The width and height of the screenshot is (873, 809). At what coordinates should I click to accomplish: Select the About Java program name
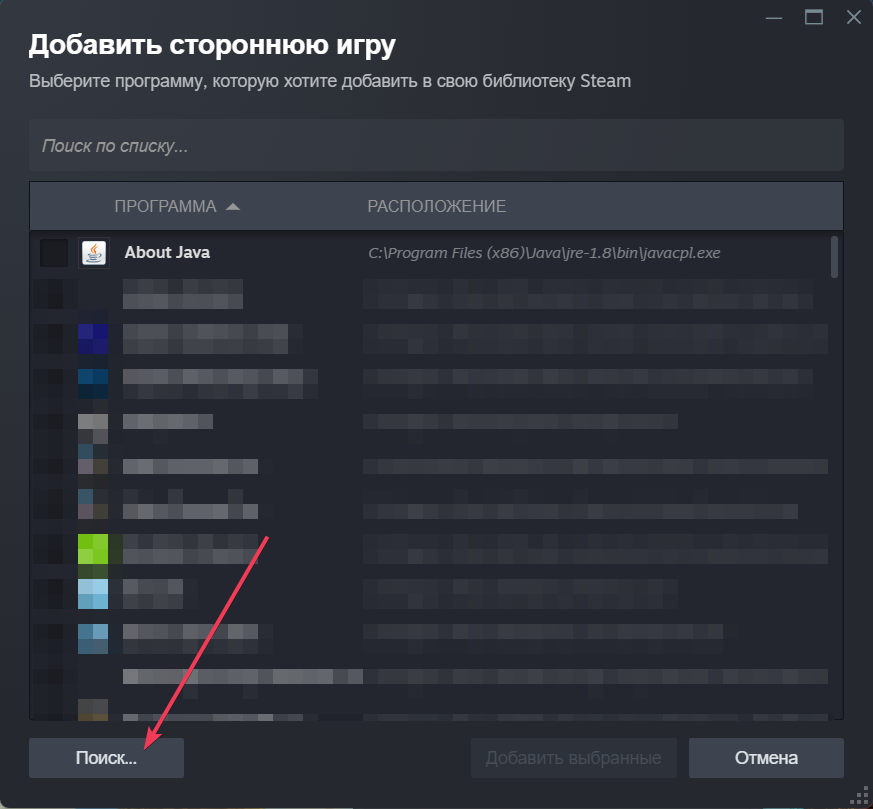[167, 252]
